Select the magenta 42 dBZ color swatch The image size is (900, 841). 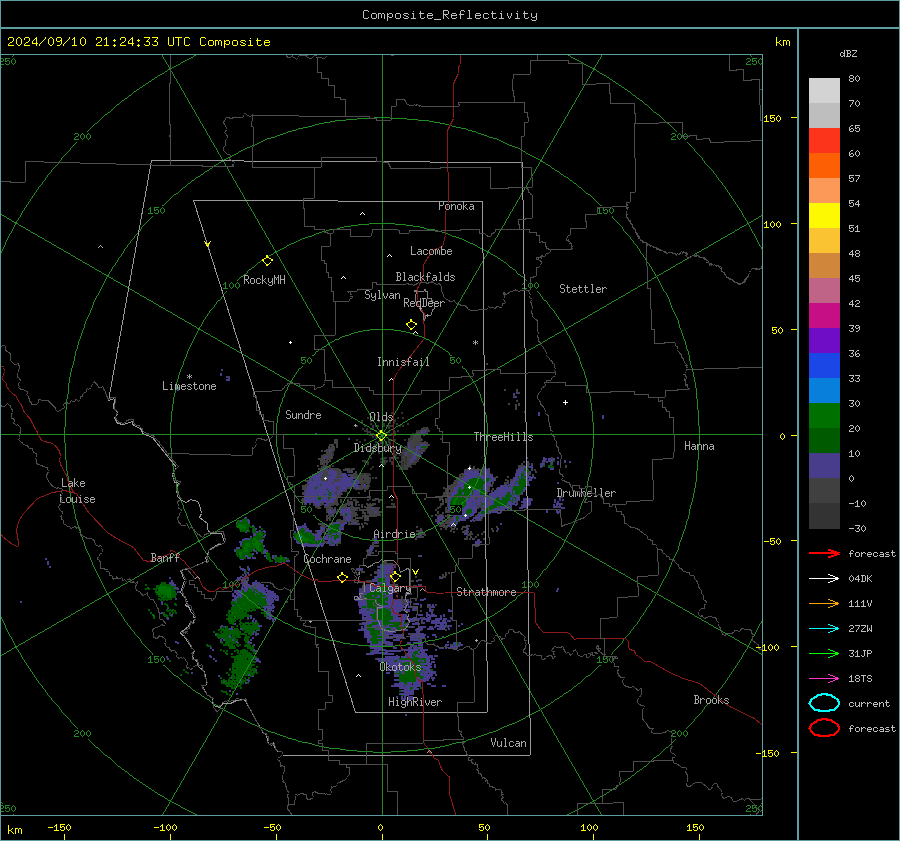(x=824, y=316)
